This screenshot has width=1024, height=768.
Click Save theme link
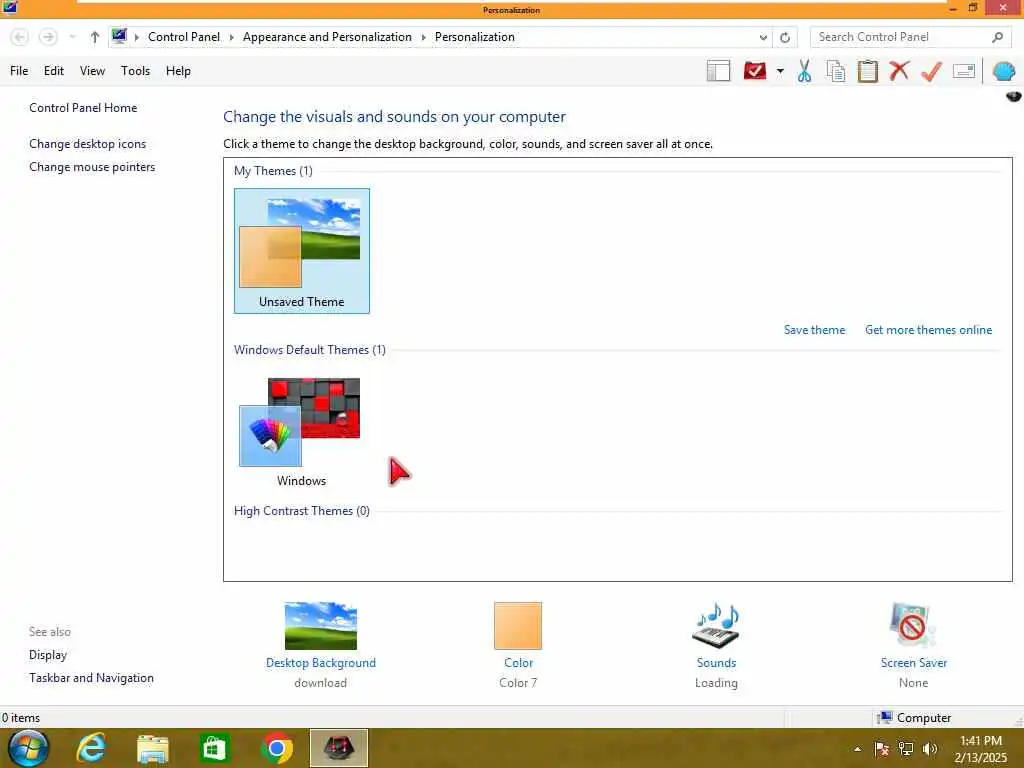pyautogui.click(x=814, y=330)
